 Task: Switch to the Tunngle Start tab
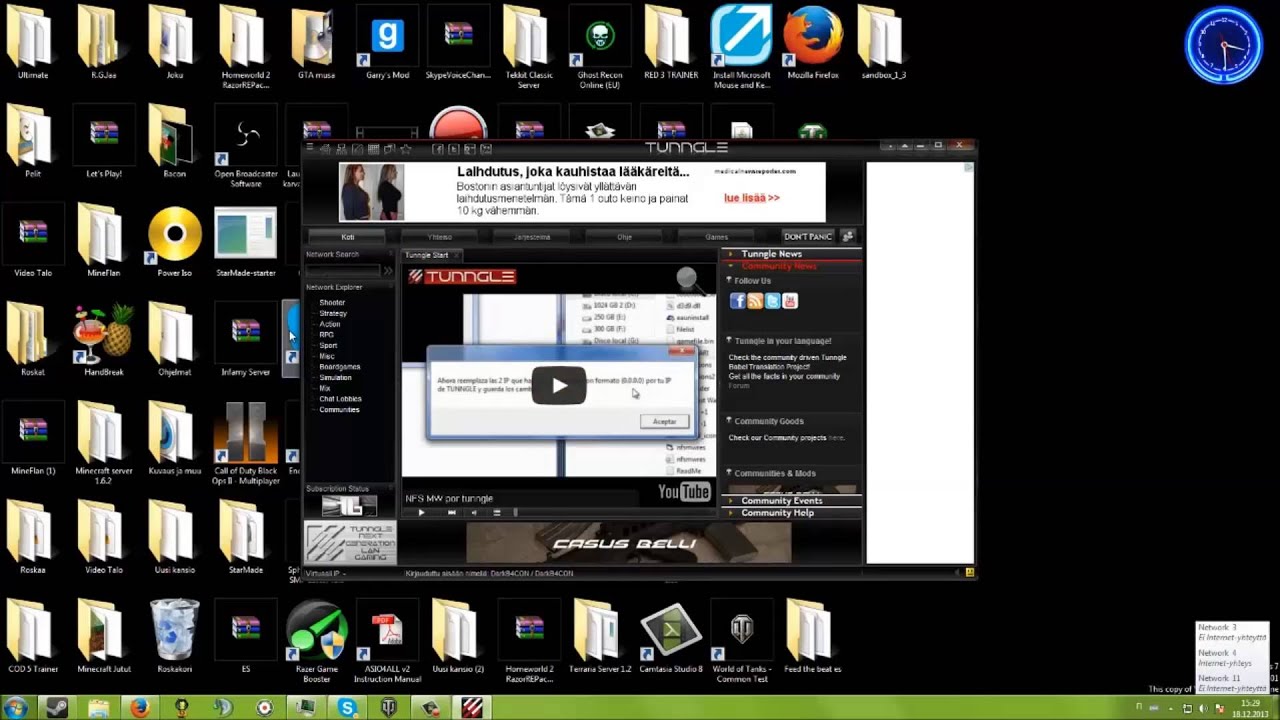click(x=427, y=255)
